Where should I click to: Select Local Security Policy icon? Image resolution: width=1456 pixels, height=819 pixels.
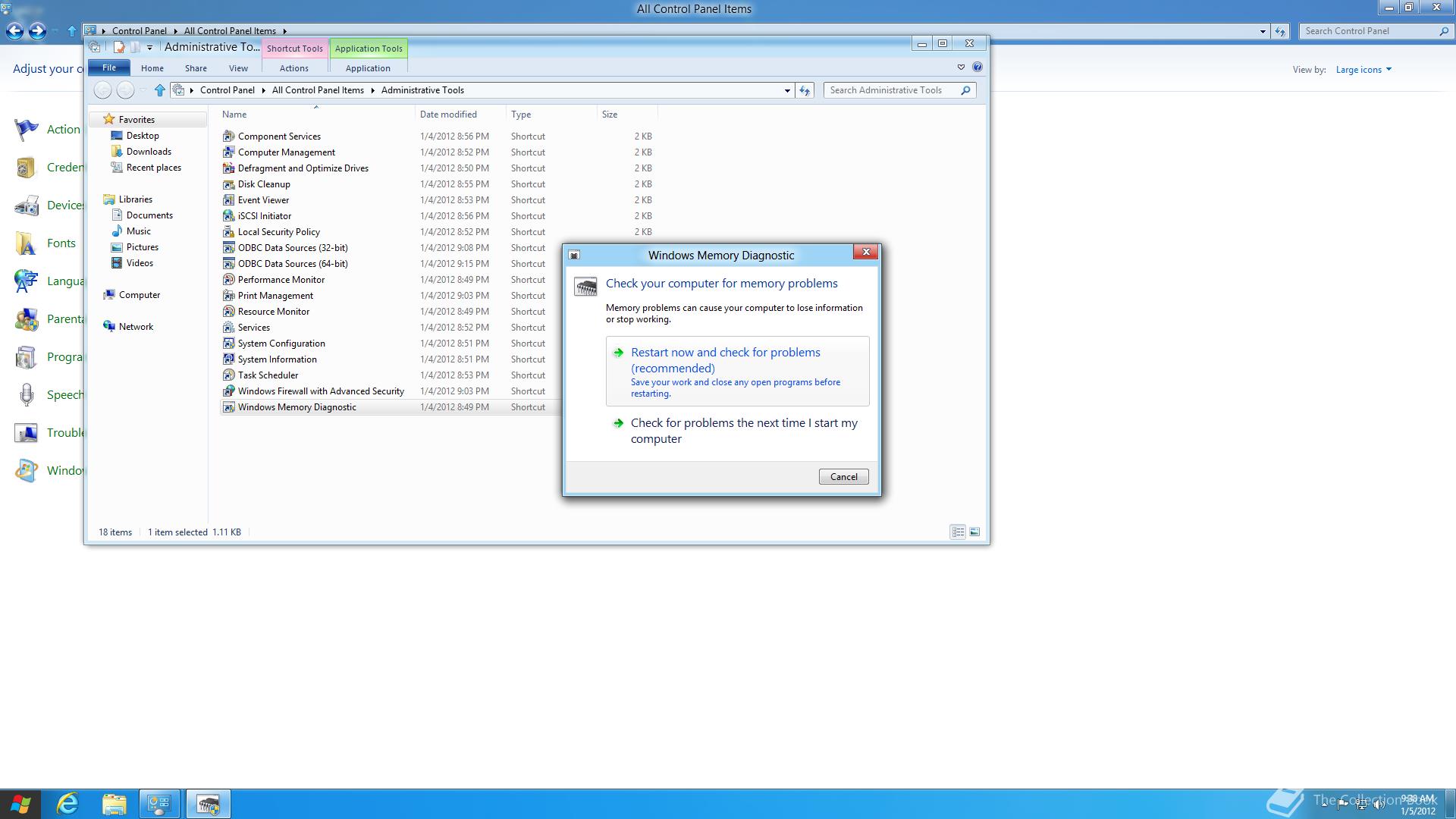coord(228,232)
